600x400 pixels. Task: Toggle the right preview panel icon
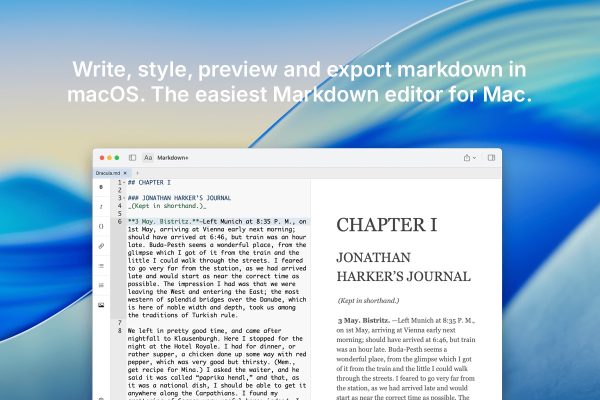click(x=491, y=158)
